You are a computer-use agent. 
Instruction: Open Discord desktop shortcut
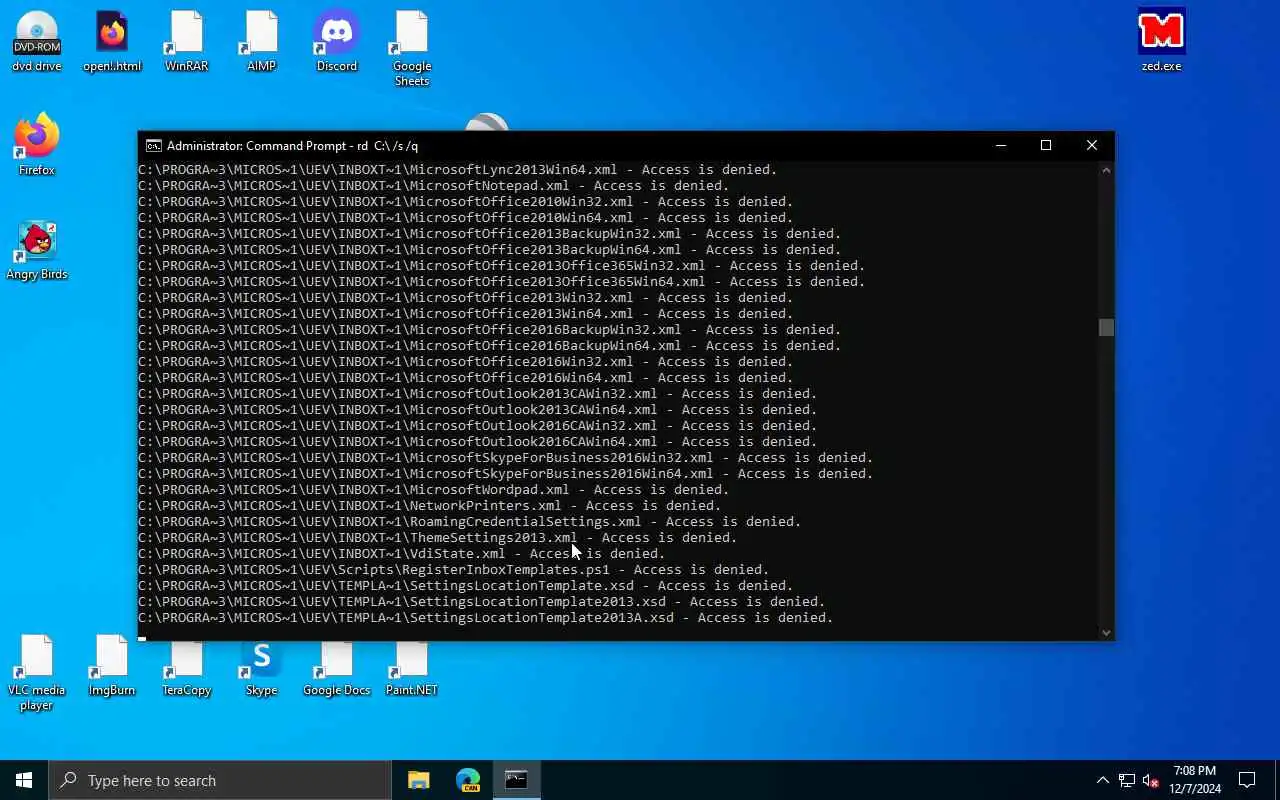tap(337, 41)
